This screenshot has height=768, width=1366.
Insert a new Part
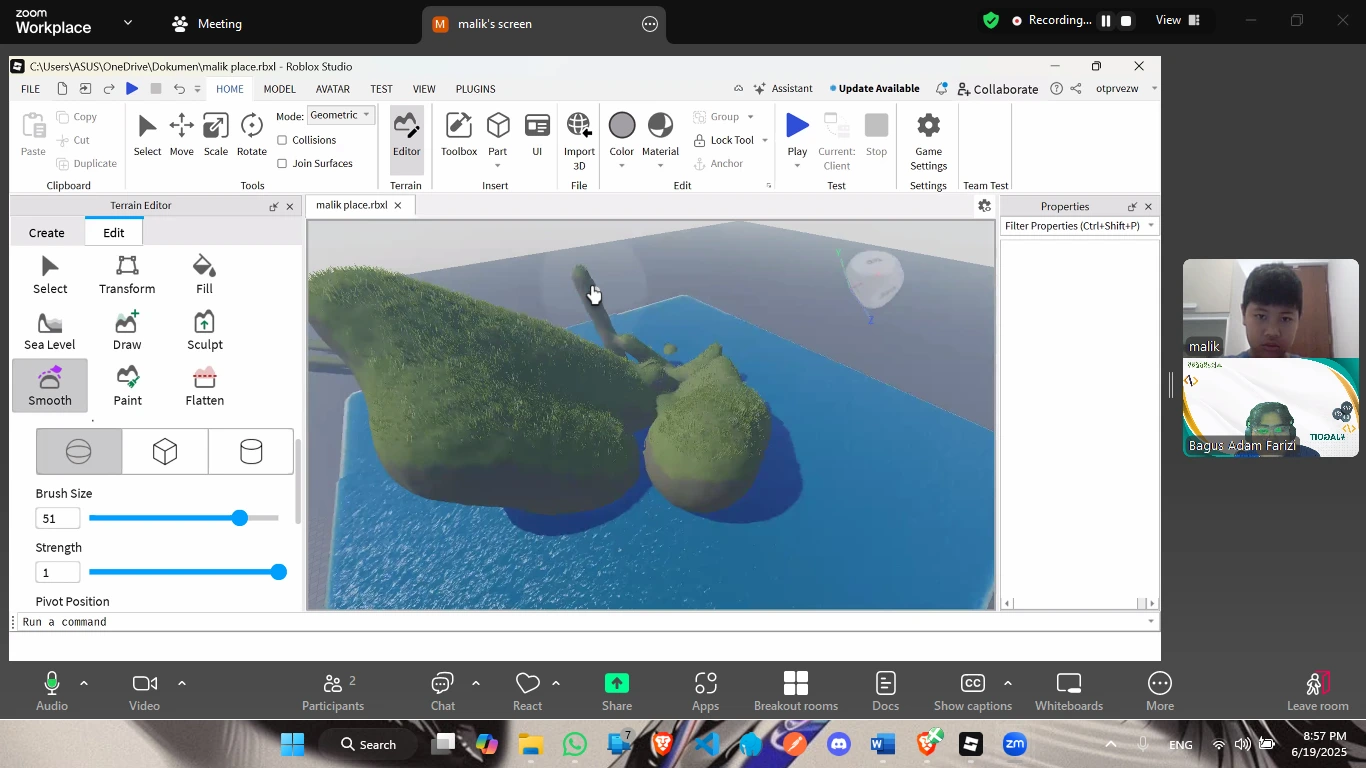coord(498,135)
